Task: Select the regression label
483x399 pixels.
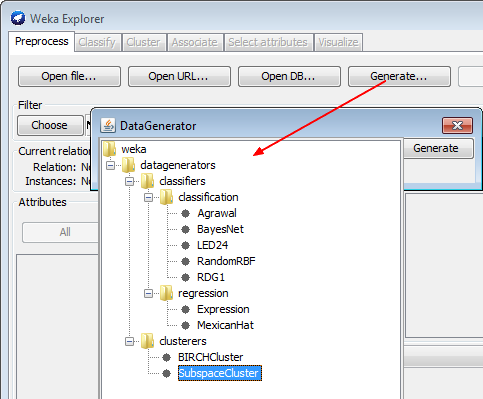Action: 203,293
